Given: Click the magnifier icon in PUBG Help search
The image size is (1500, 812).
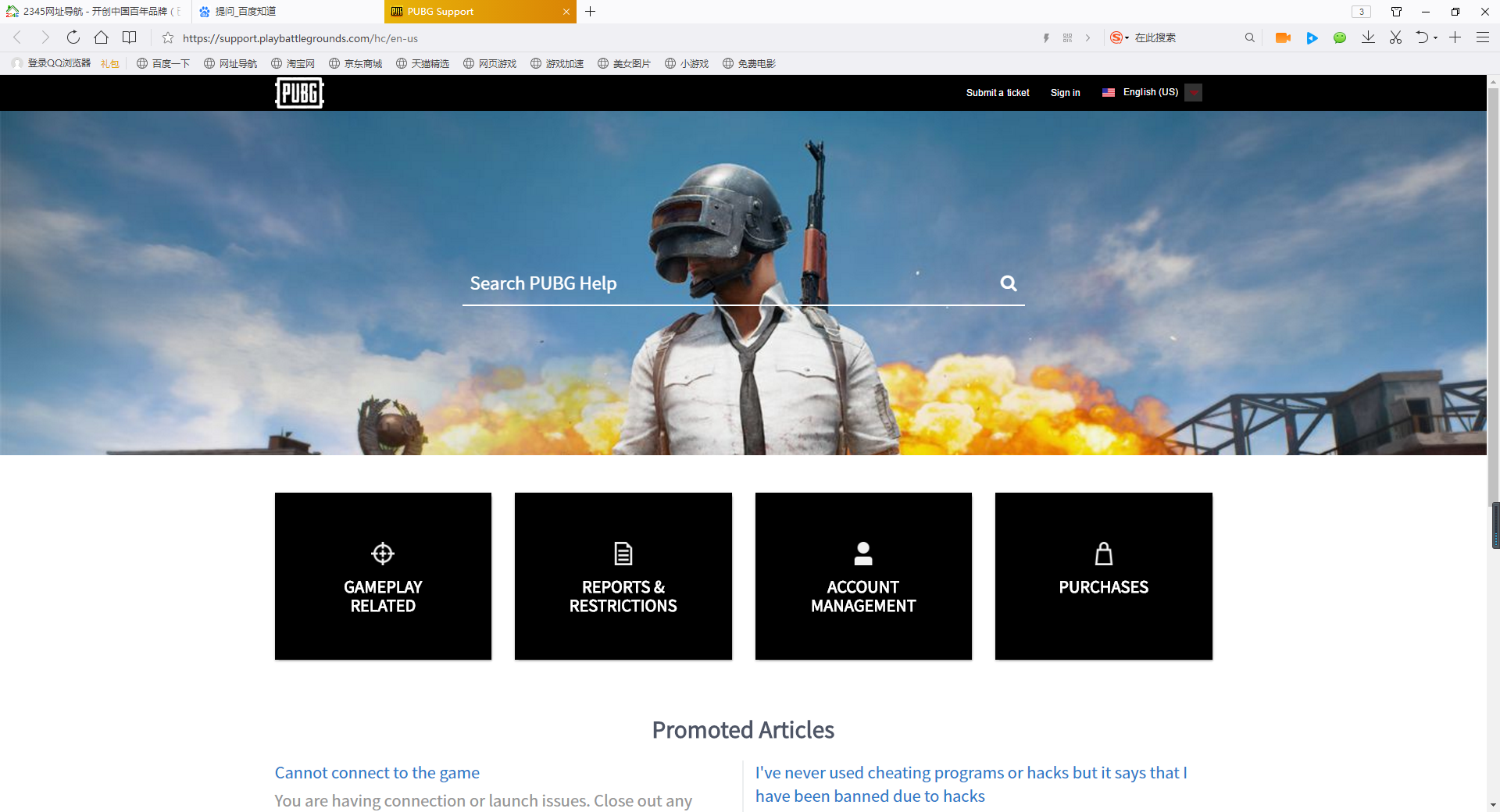Looking at the screenshot, I should 1009,283.
